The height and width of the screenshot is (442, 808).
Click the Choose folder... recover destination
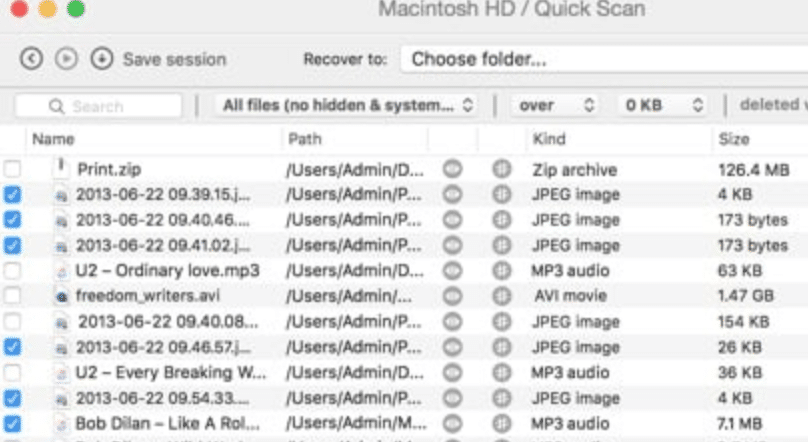pos(600,59)
